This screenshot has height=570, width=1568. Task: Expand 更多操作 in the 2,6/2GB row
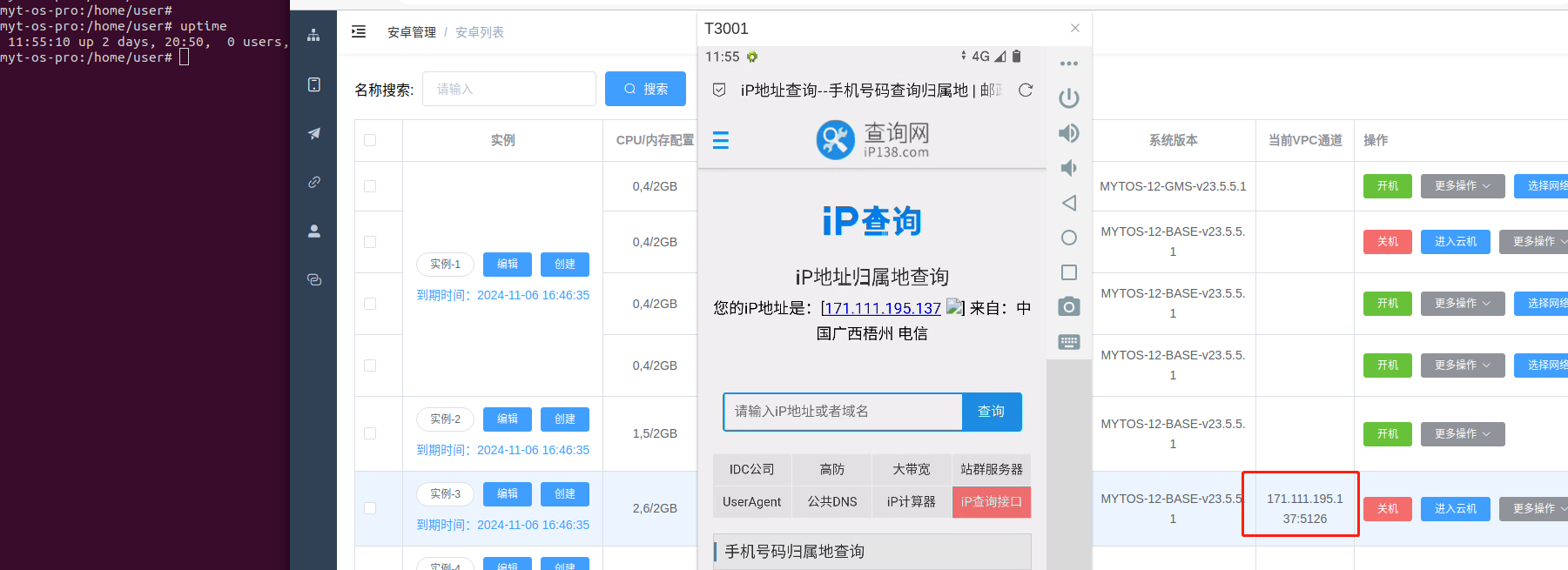point(1535,509)
